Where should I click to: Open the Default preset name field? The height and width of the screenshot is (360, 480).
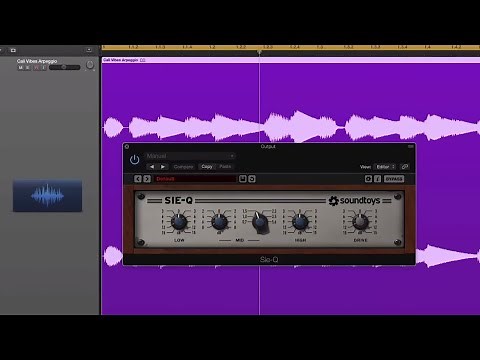(x=195, y=179)
